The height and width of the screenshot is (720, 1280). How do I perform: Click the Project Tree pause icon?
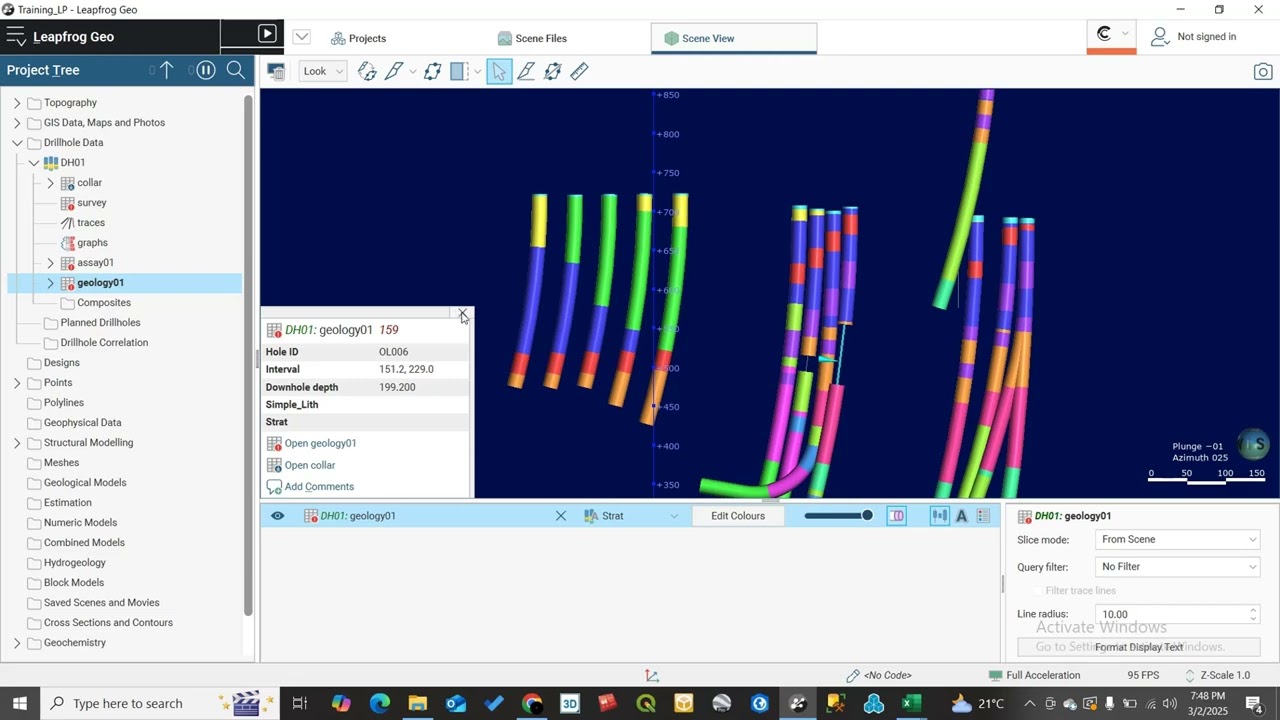(206, 70)
